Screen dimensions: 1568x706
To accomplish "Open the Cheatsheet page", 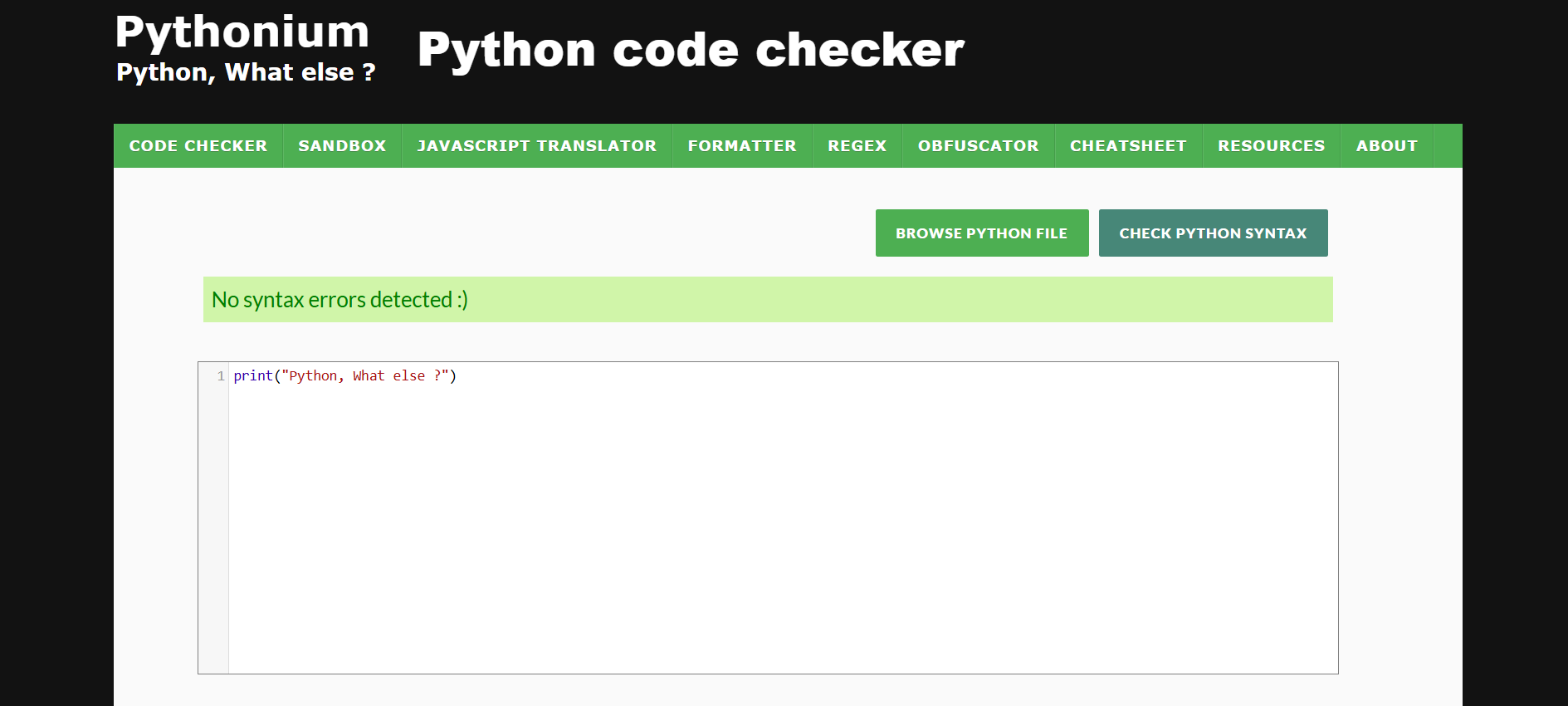I will 1128,146.
